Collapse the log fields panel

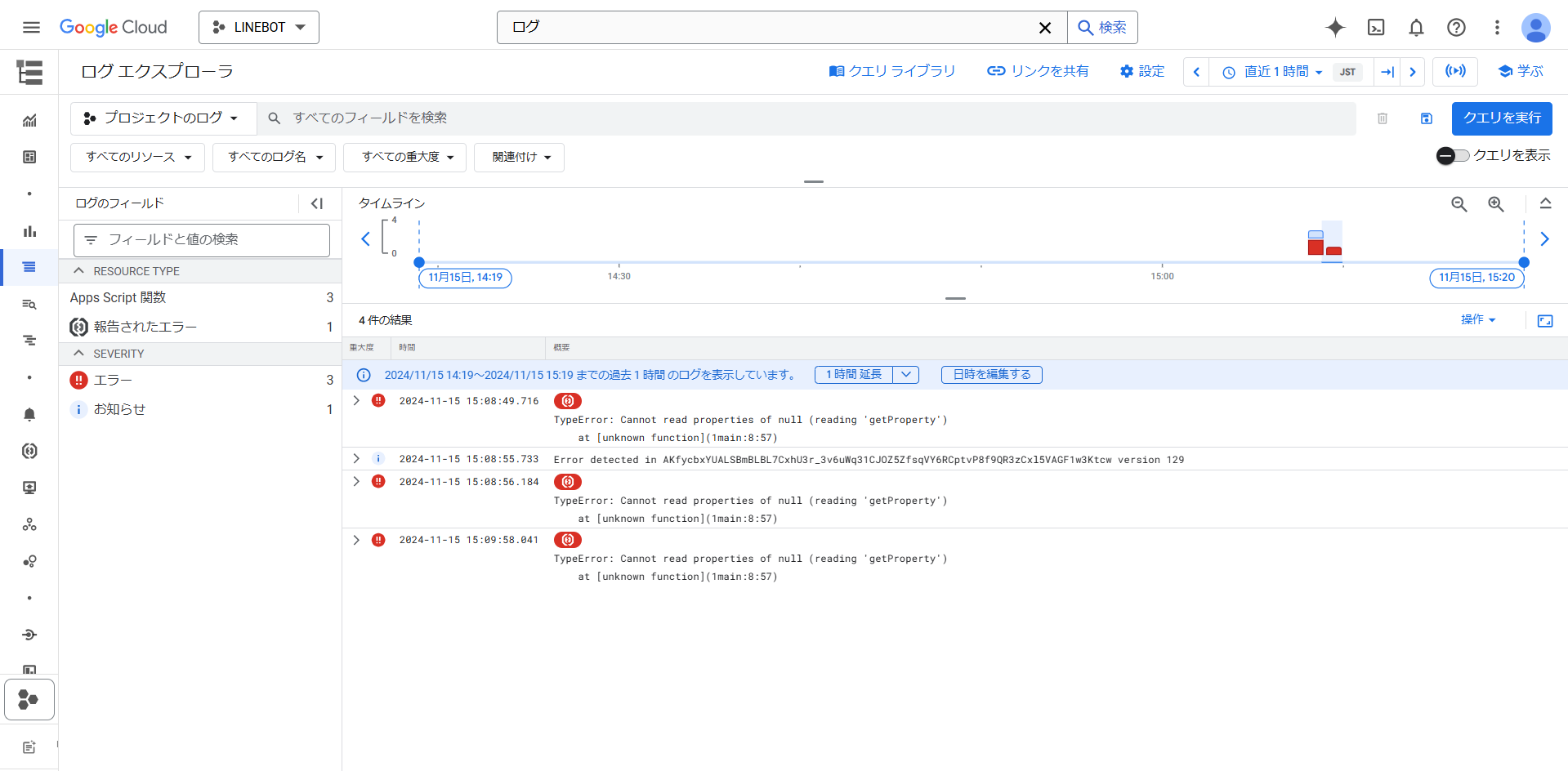point(317,203)
